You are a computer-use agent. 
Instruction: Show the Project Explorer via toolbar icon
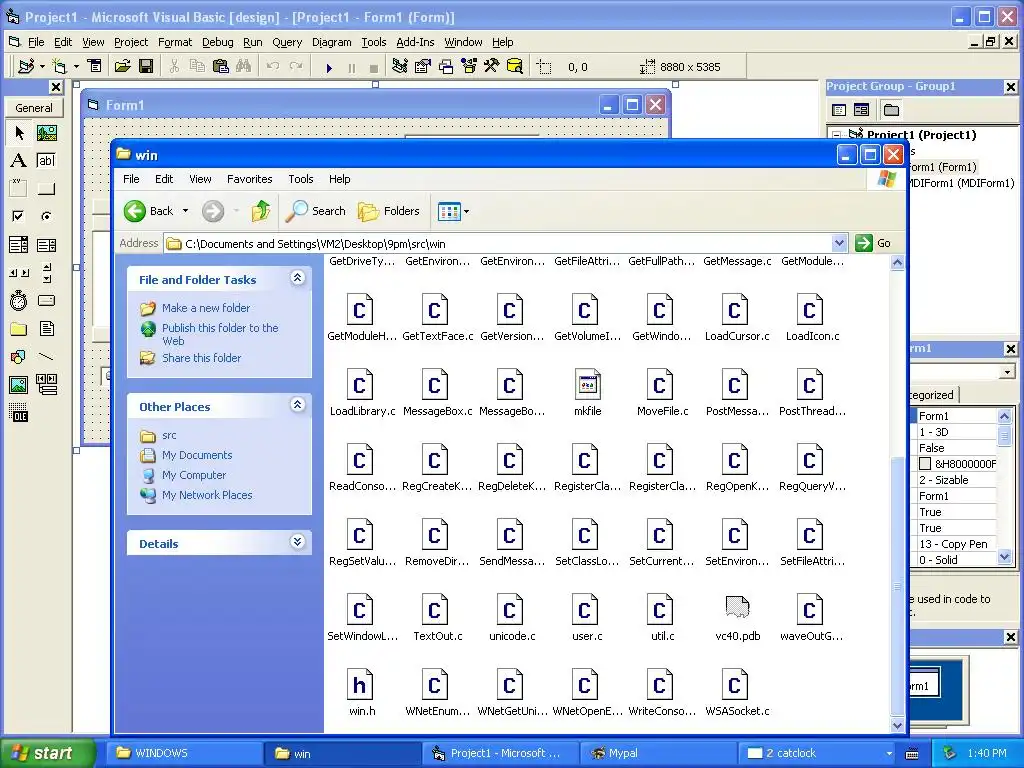point(400,66)
